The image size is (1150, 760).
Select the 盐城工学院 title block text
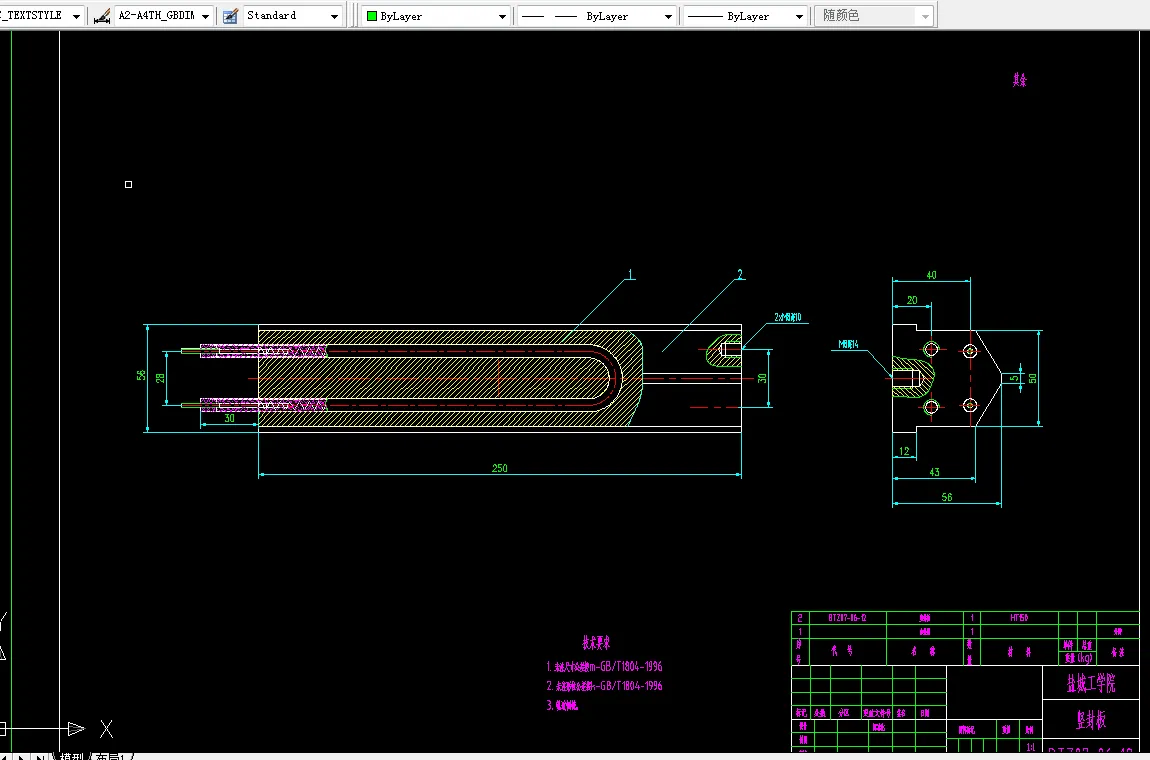pos(1090,684)
